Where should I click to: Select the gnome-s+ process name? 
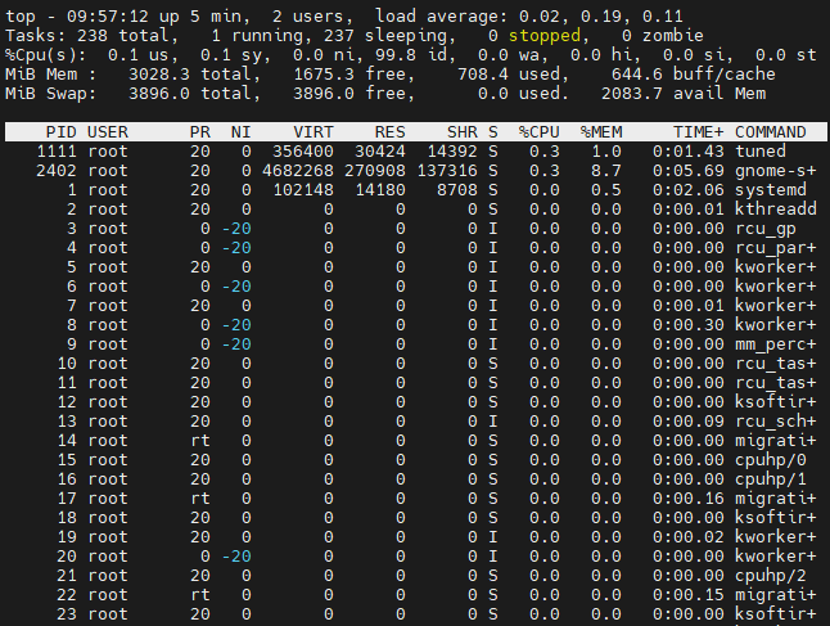pyautogui.click(x=775, y=170)
